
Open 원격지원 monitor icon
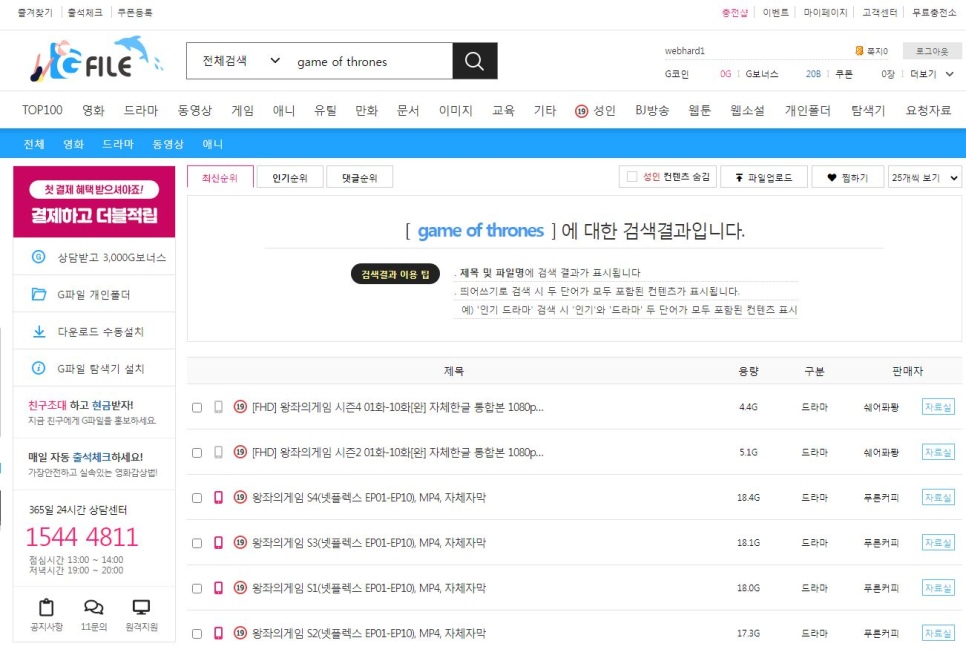tap(141, 608)
